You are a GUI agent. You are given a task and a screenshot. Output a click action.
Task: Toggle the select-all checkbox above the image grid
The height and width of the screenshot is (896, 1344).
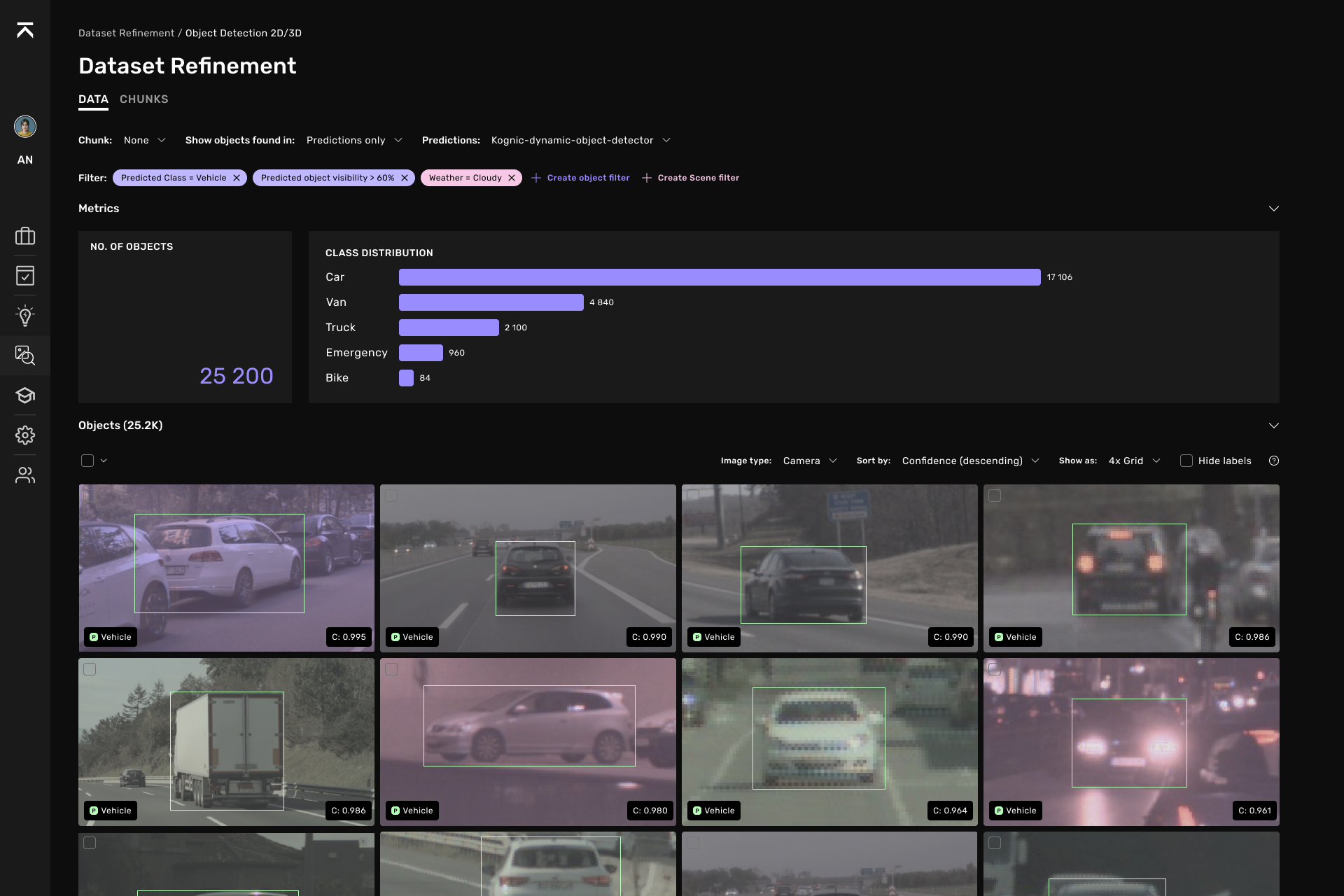pos(87,460)
